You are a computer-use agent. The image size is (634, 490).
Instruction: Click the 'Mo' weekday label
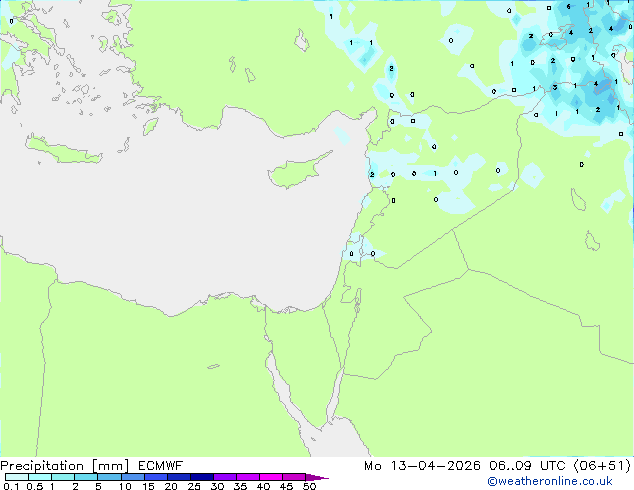pos(373,466)
